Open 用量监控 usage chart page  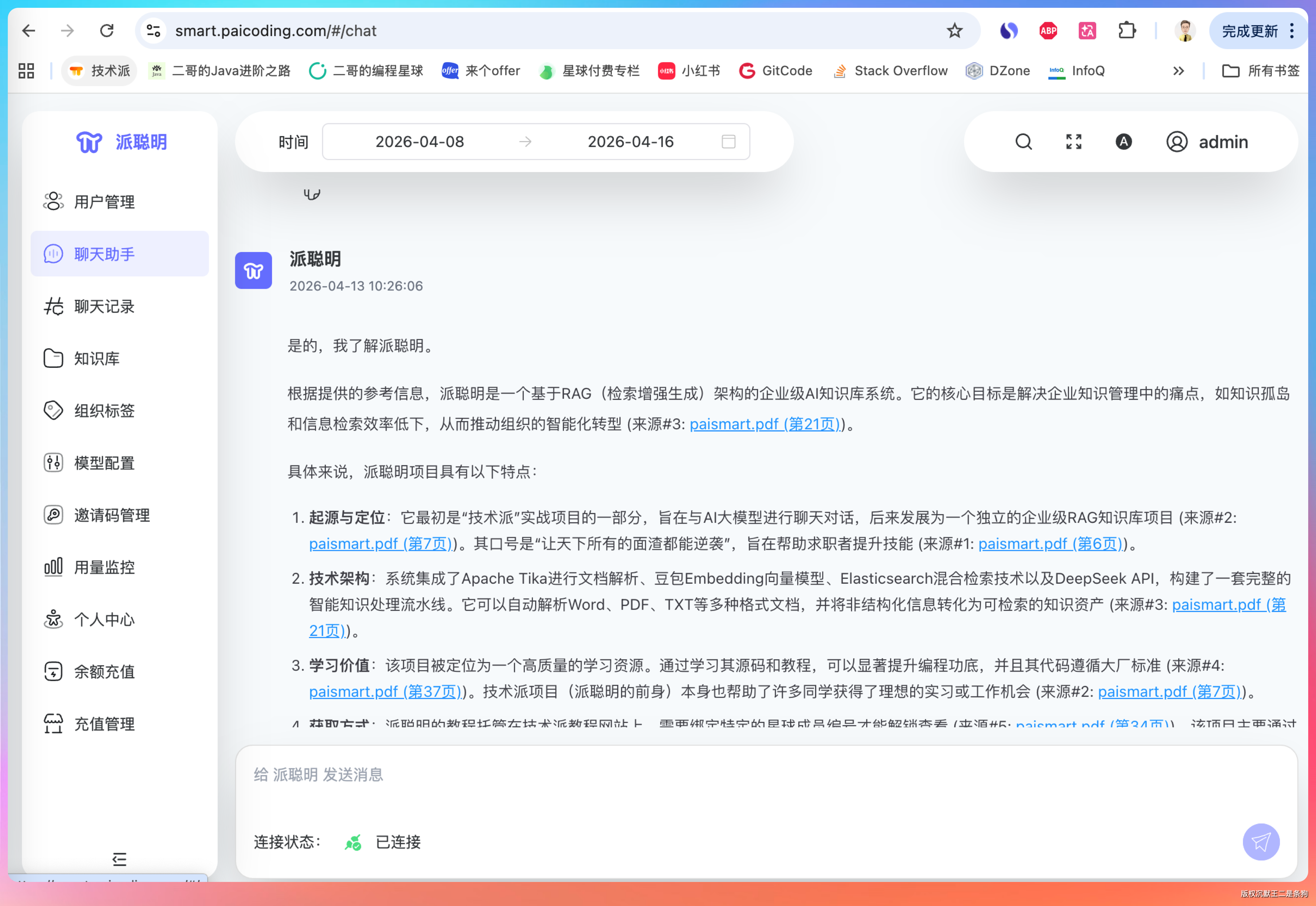[104, 567]
